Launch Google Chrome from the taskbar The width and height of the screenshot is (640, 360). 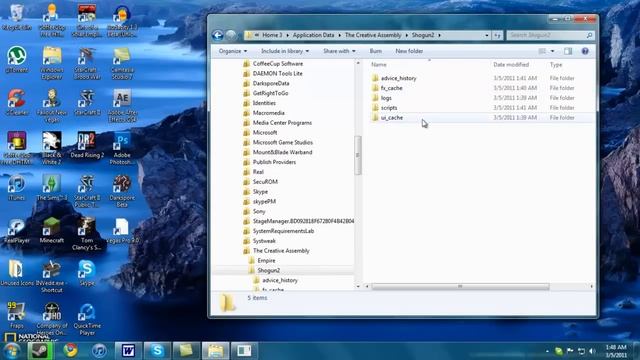[70, 351]
